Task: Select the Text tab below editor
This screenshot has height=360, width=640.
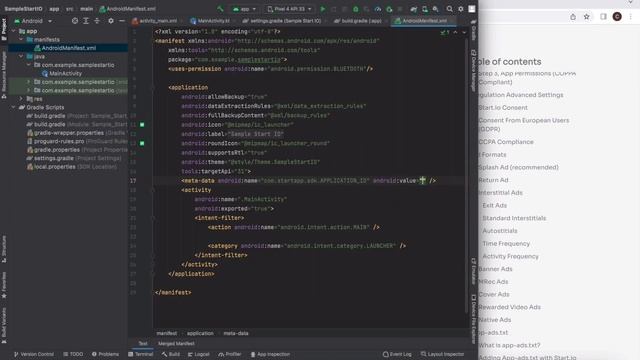Action: [143, 344]
